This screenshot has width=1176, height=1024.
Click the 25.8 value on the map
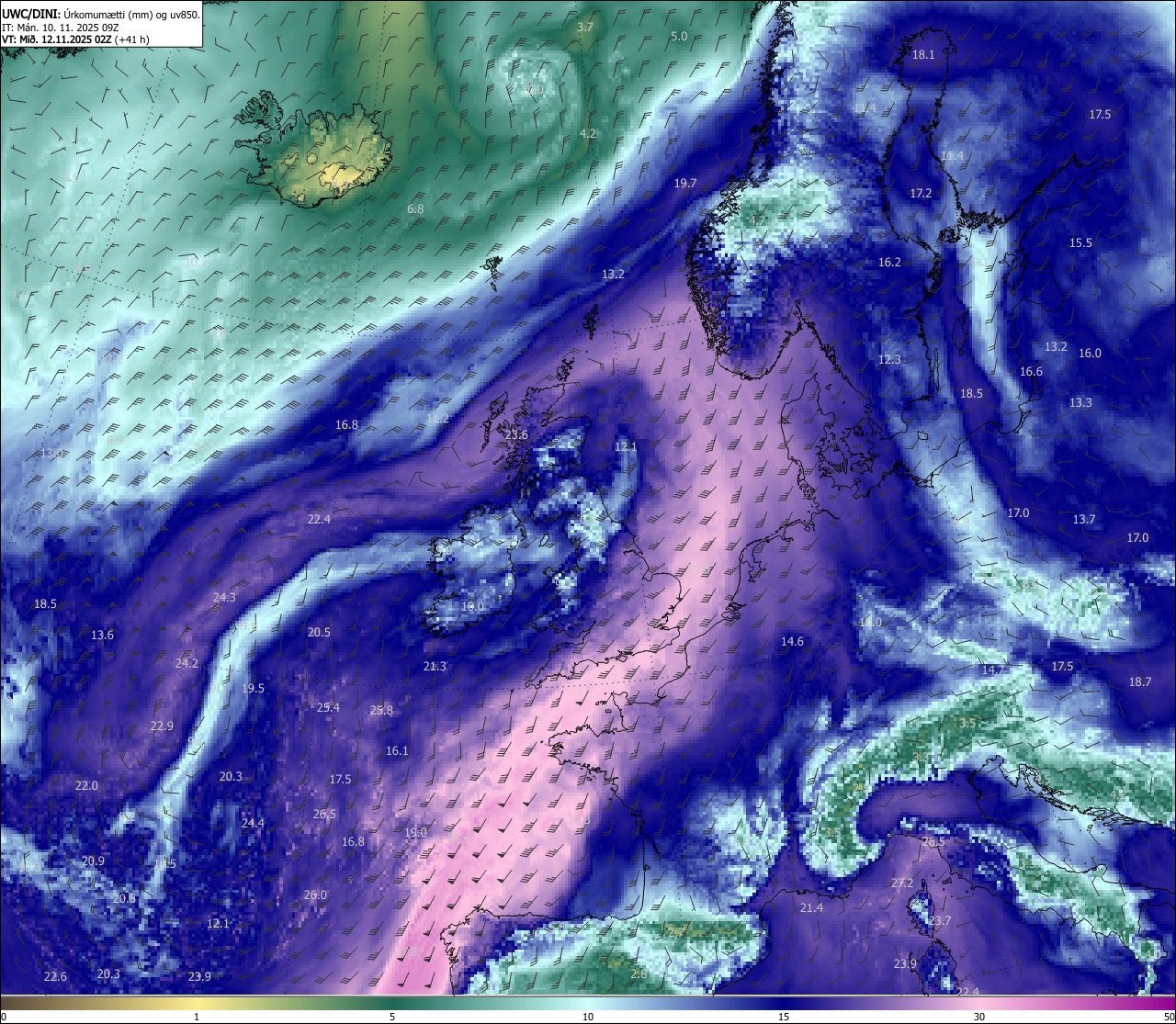coord(381,710)
